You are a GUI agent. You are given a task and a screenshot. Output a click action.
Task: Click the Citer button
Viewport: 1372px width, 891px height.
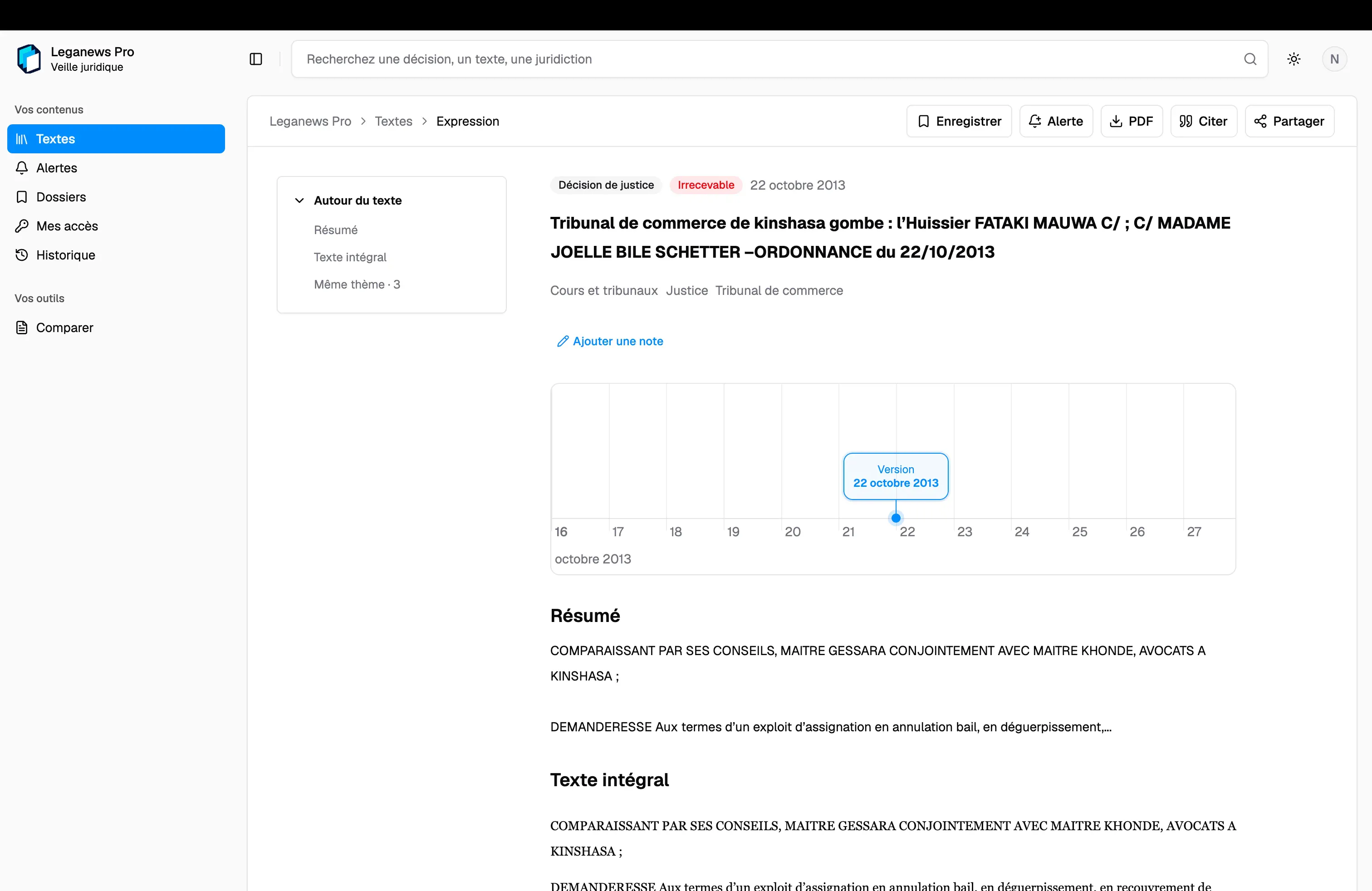[x=1203, y=121]
